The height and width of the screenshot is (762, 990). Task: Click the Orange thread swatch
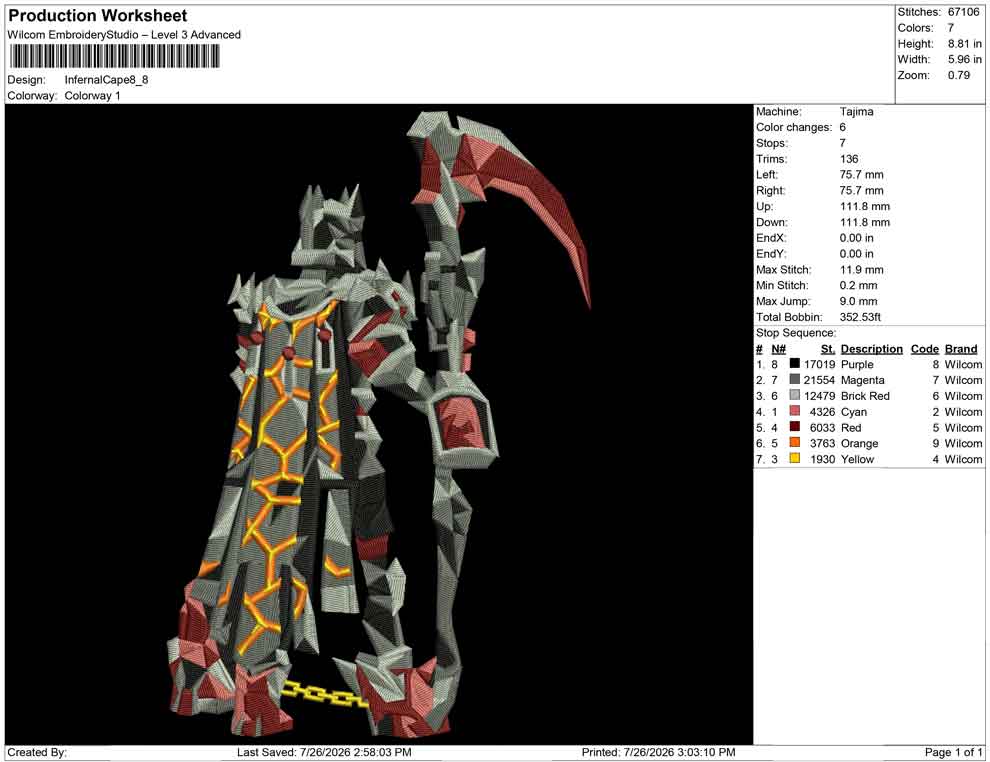tap(794, 443)
